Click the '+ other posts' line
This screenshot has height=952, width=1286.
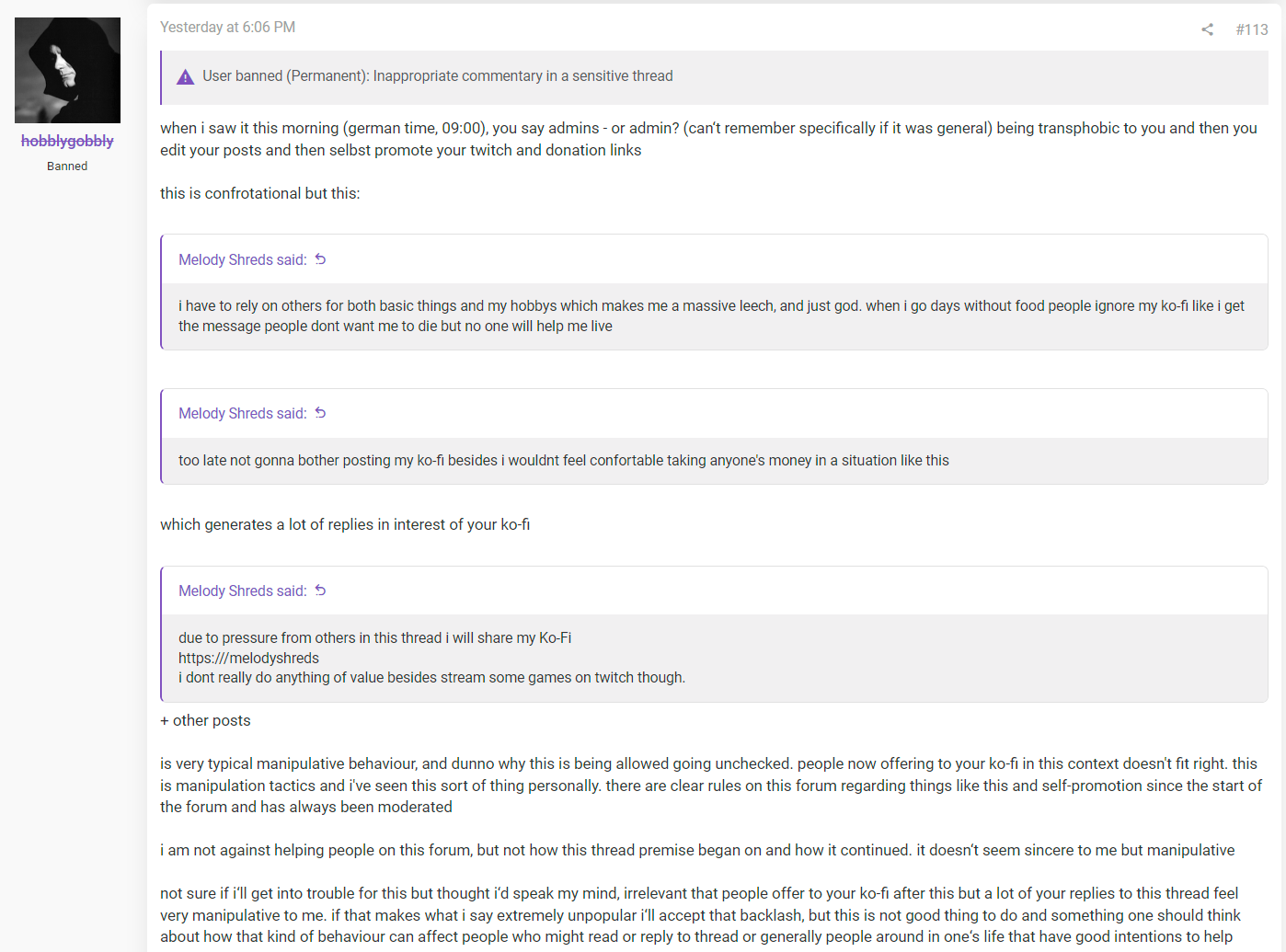(x=205, y=721)
